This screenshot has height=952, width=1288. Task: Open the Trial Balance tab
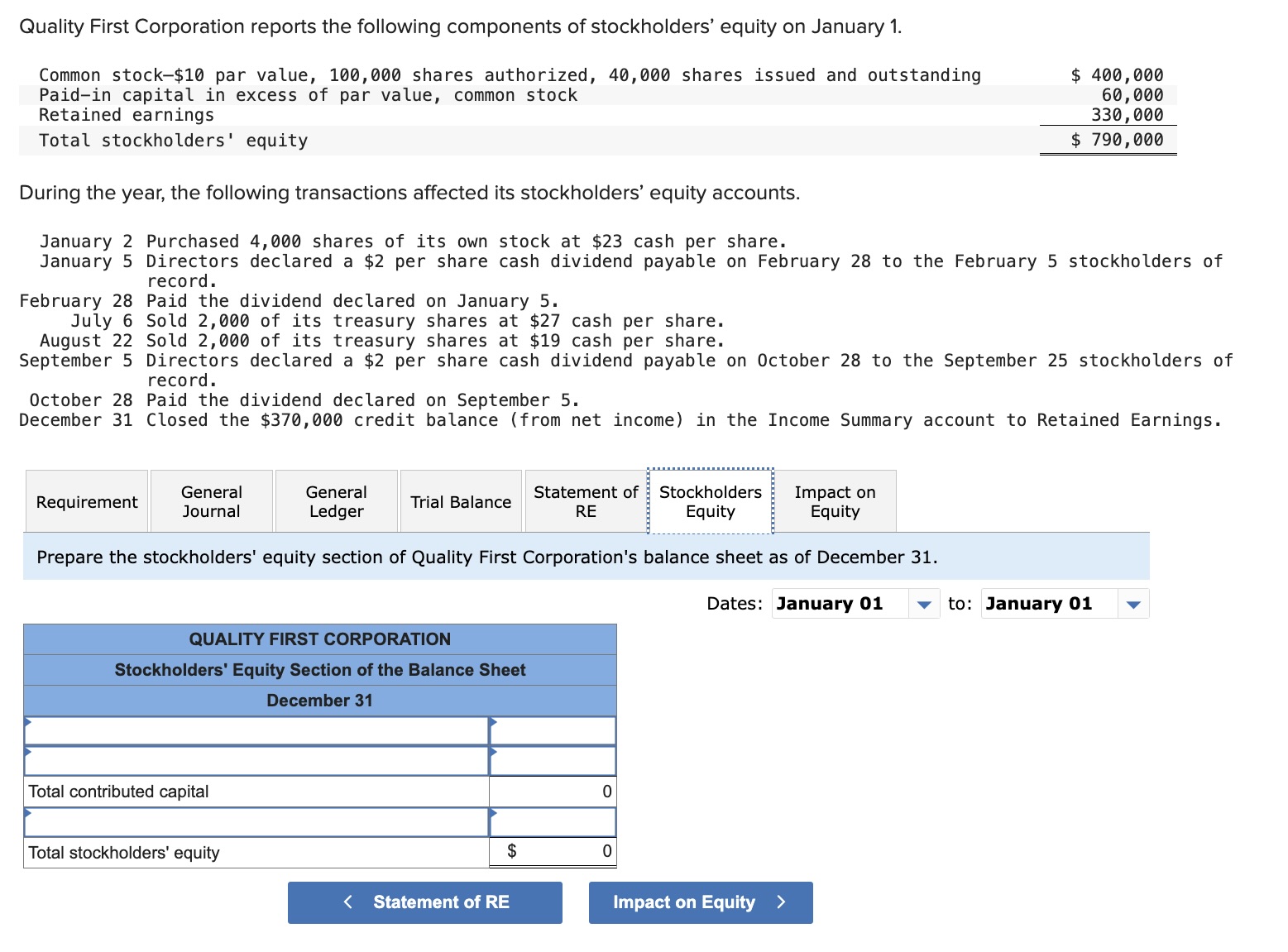pos(461,501)
